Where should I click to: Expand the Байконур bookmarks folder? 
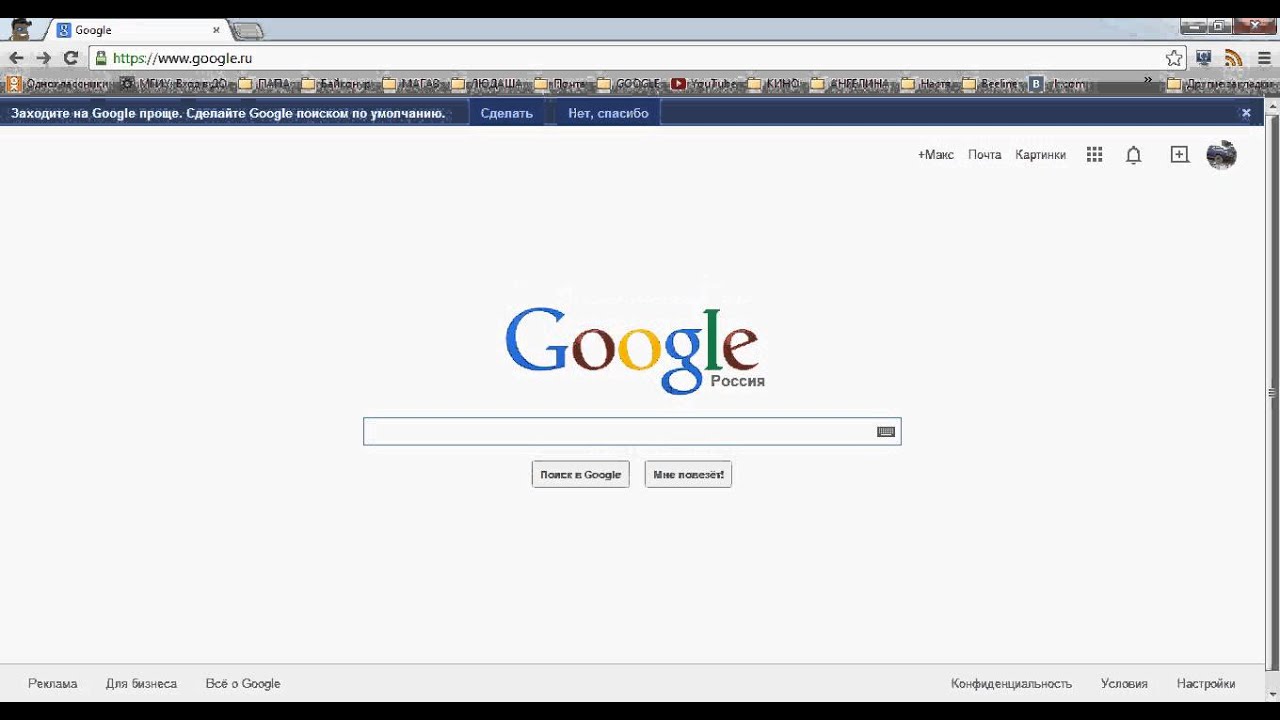point(337,84)
